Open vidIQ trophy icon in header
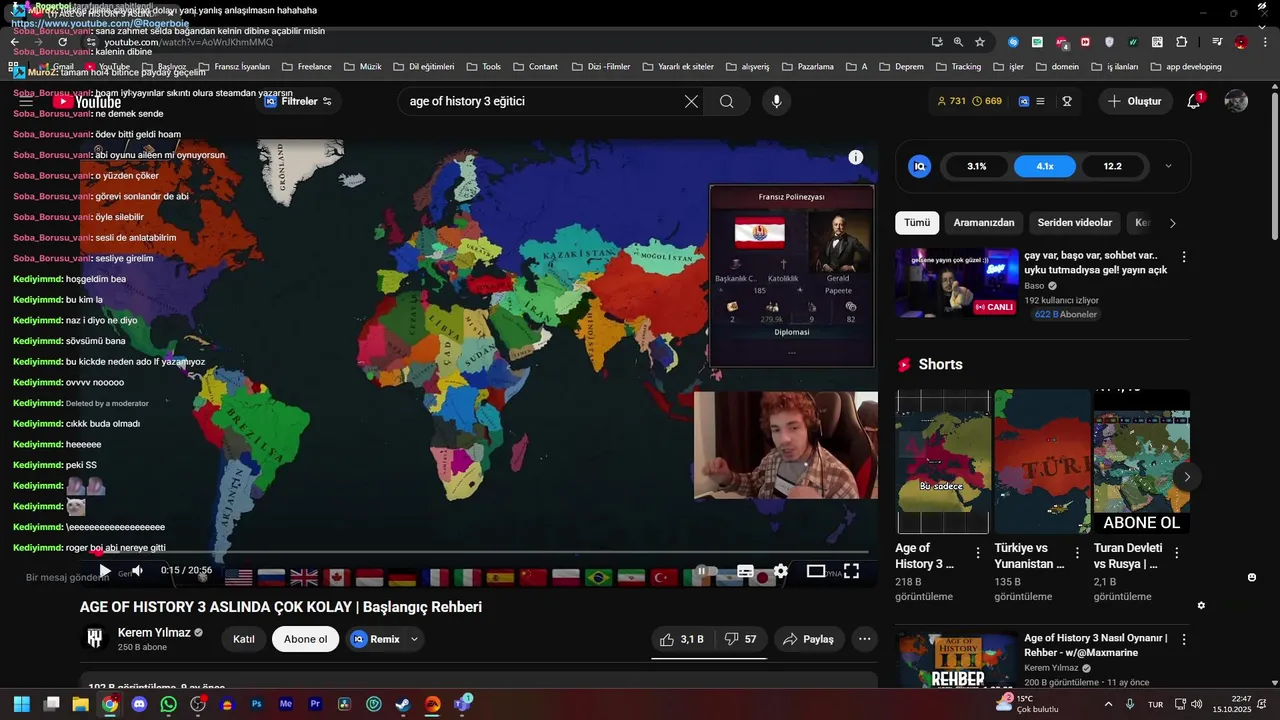The image size is (1280, 720). pos(1067,101)
